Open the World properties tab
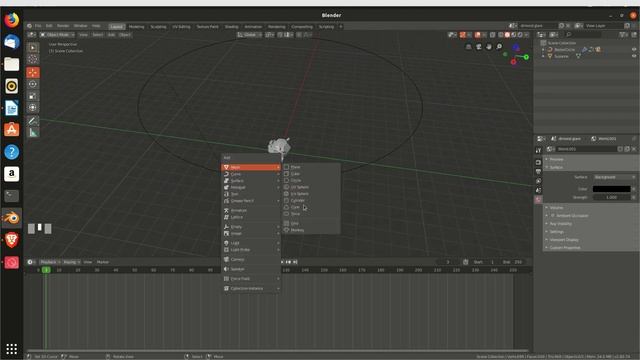 point(538,200)
